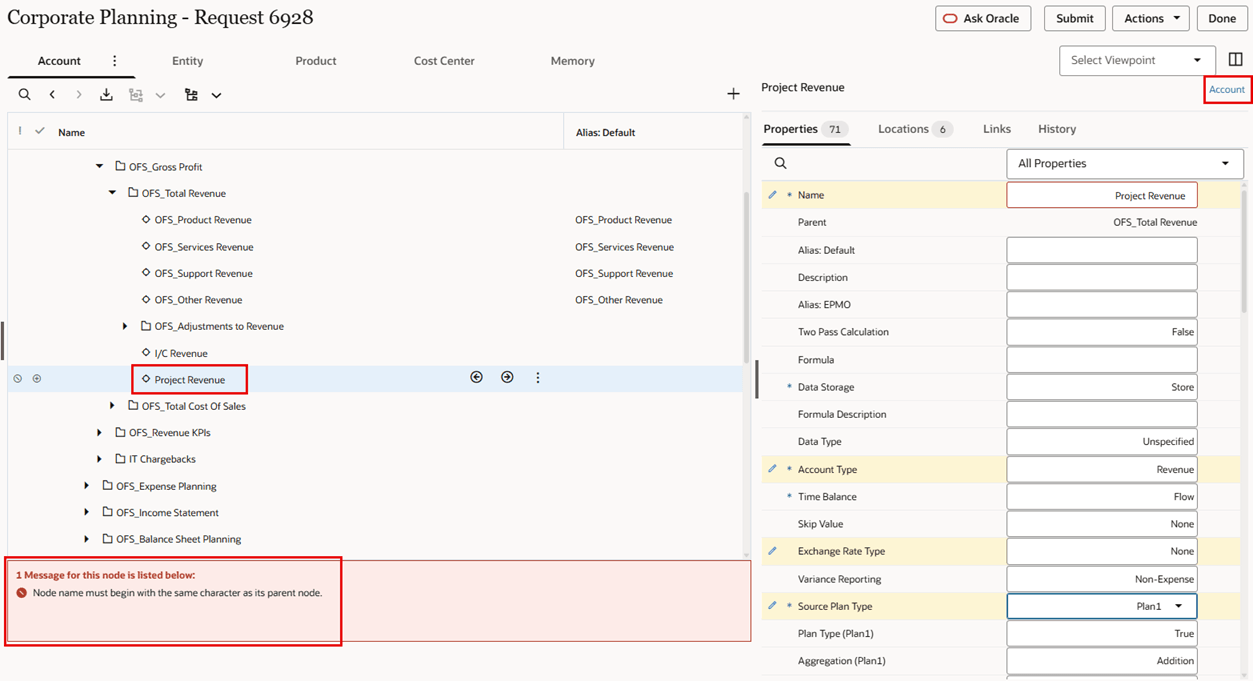Click the Alias: EPMO input field
Image resolution: width=1253 pixels, height=681 pixels.
coord(1102,304)
